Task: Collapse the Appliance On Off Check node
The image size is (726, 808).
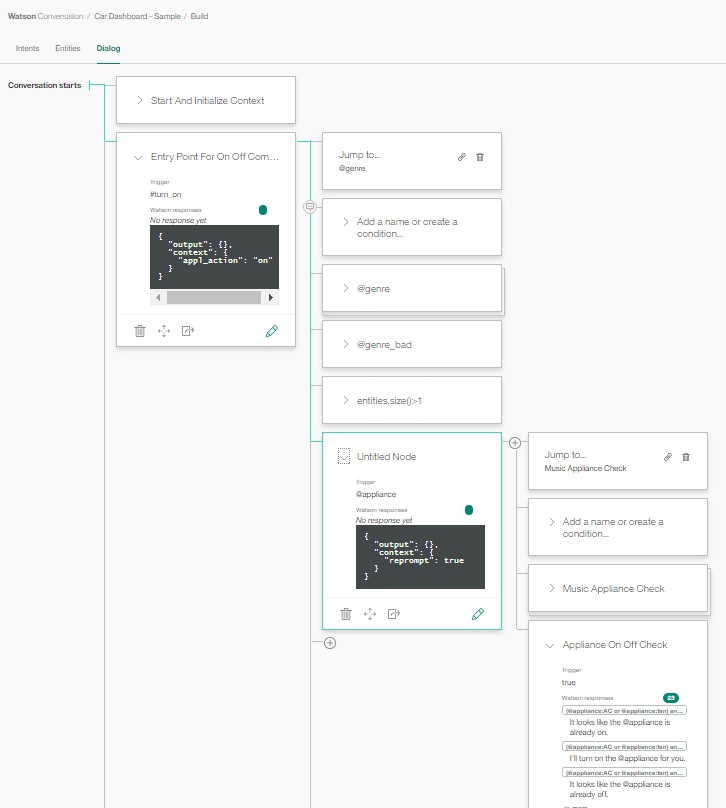Action: [x=550, y=645]
